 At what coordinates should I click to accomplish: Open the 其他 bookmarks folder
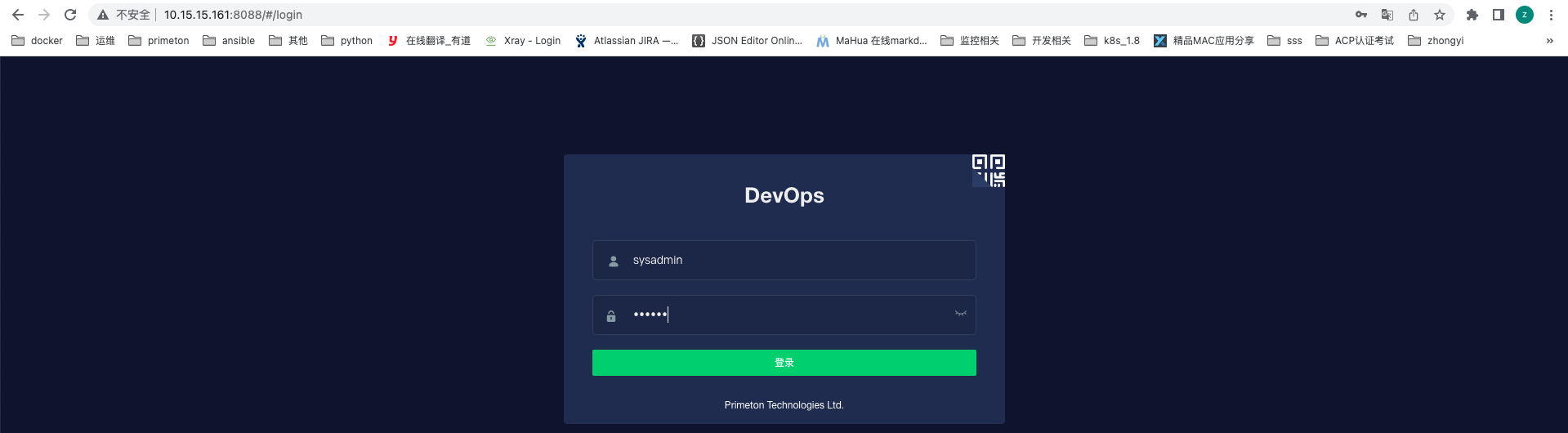(x=288, y=40)
